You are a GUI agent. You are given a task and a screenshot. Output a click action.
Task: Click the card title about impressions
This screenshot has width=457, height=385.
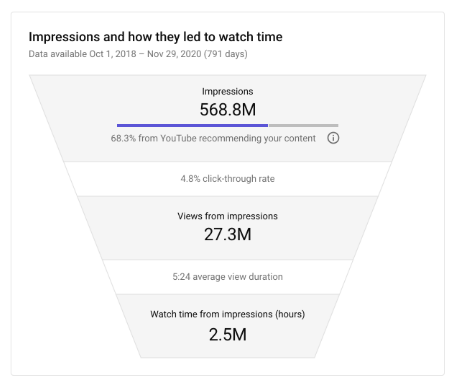[x=155, y=37]
